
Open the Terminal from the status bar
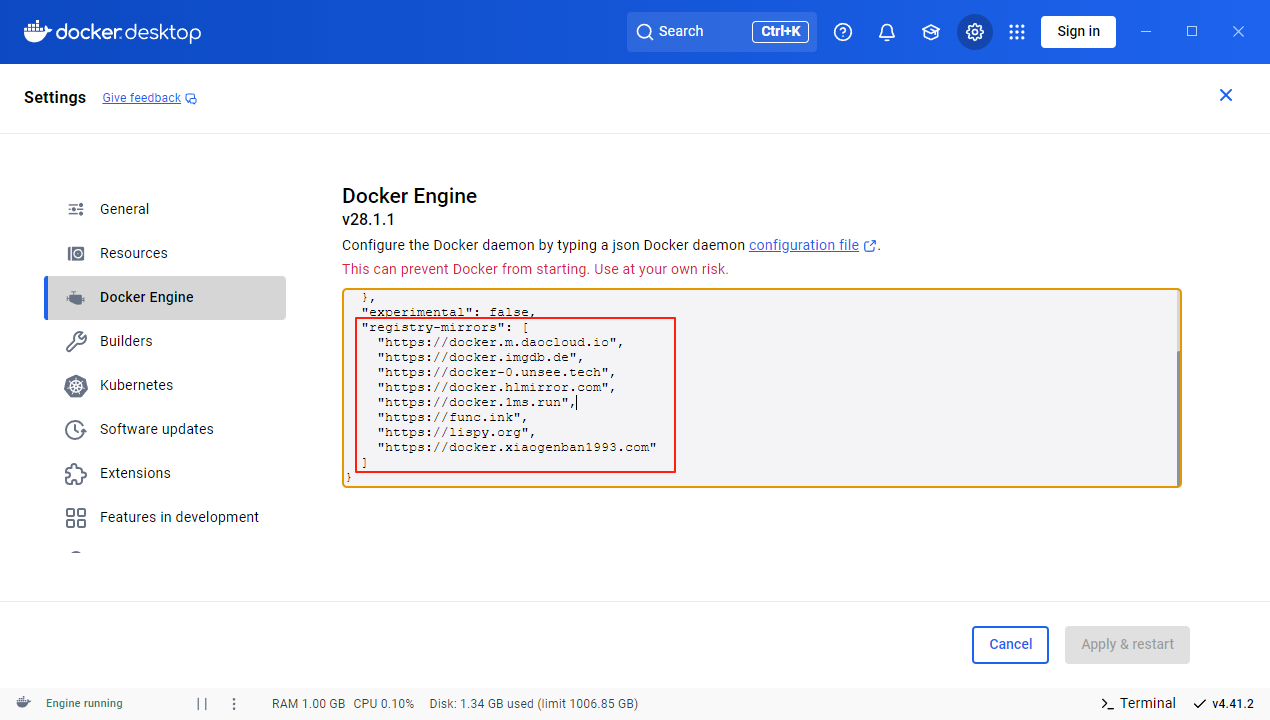coord(1138,703)
